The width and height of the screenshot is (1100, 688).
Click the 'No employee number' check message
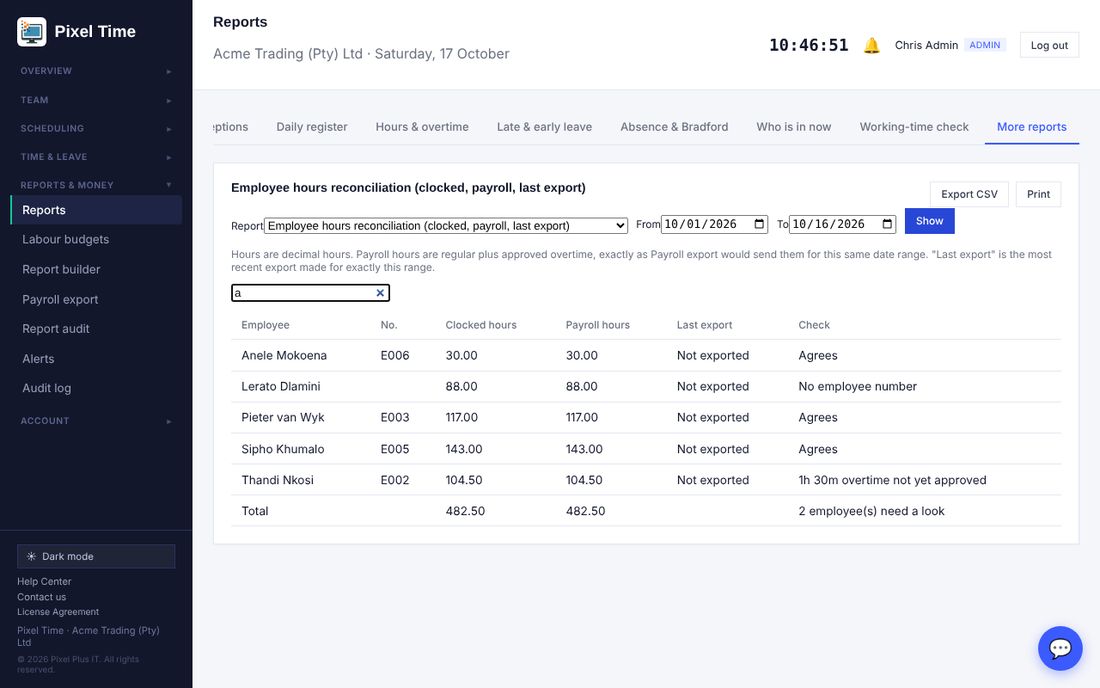pos(857,386)
